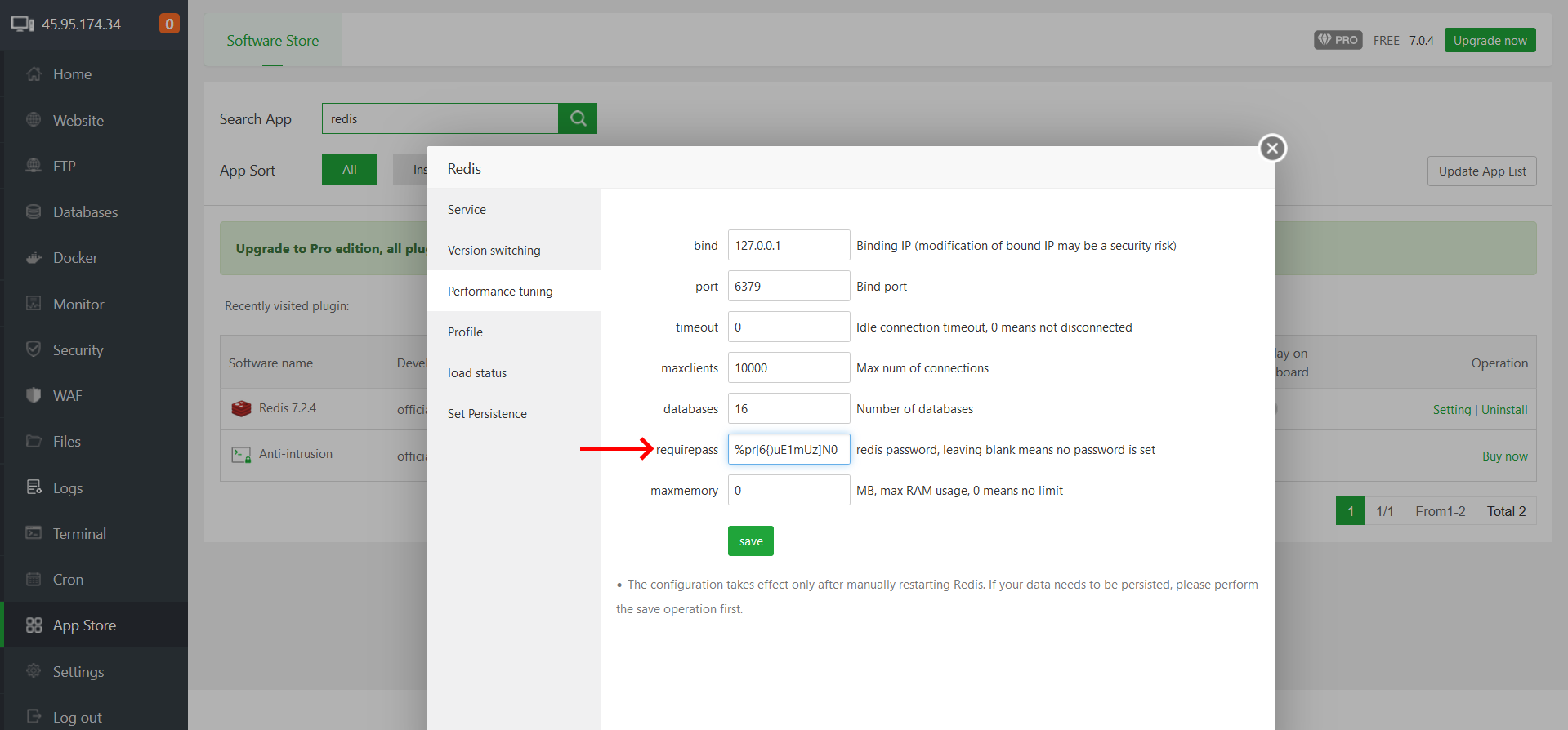
Task: Click the Anti-intrusion software name
Action: pos(296,454)
